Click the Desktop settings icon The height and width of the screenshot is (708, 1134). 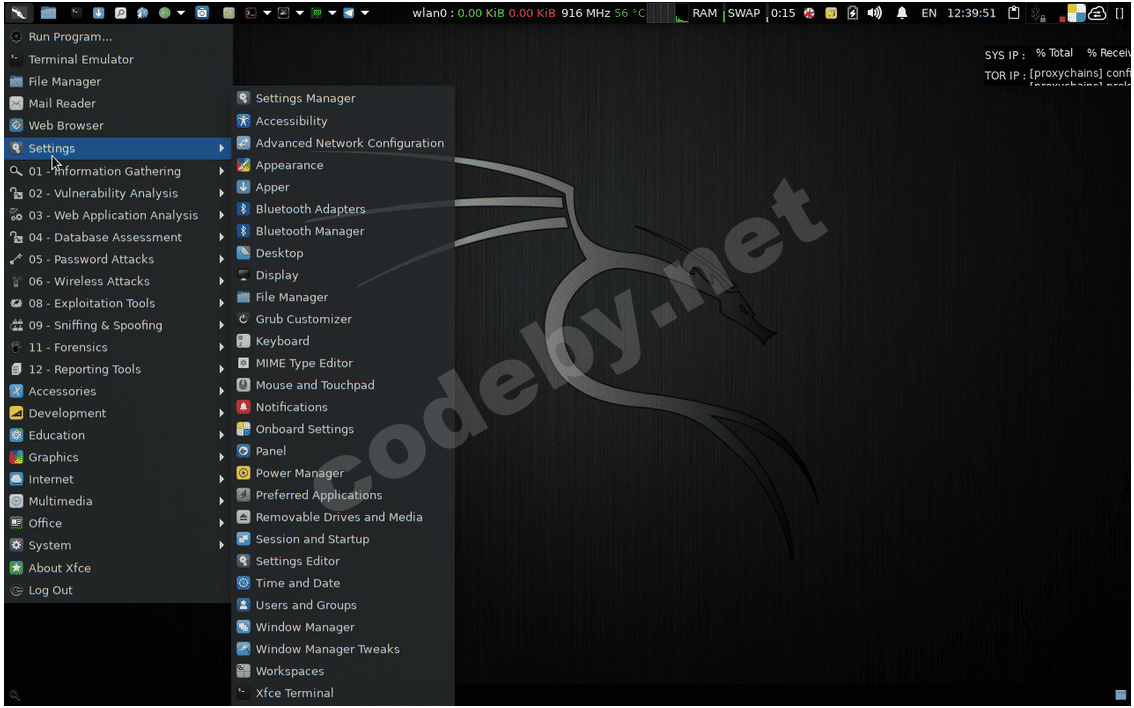coord(244,253)
